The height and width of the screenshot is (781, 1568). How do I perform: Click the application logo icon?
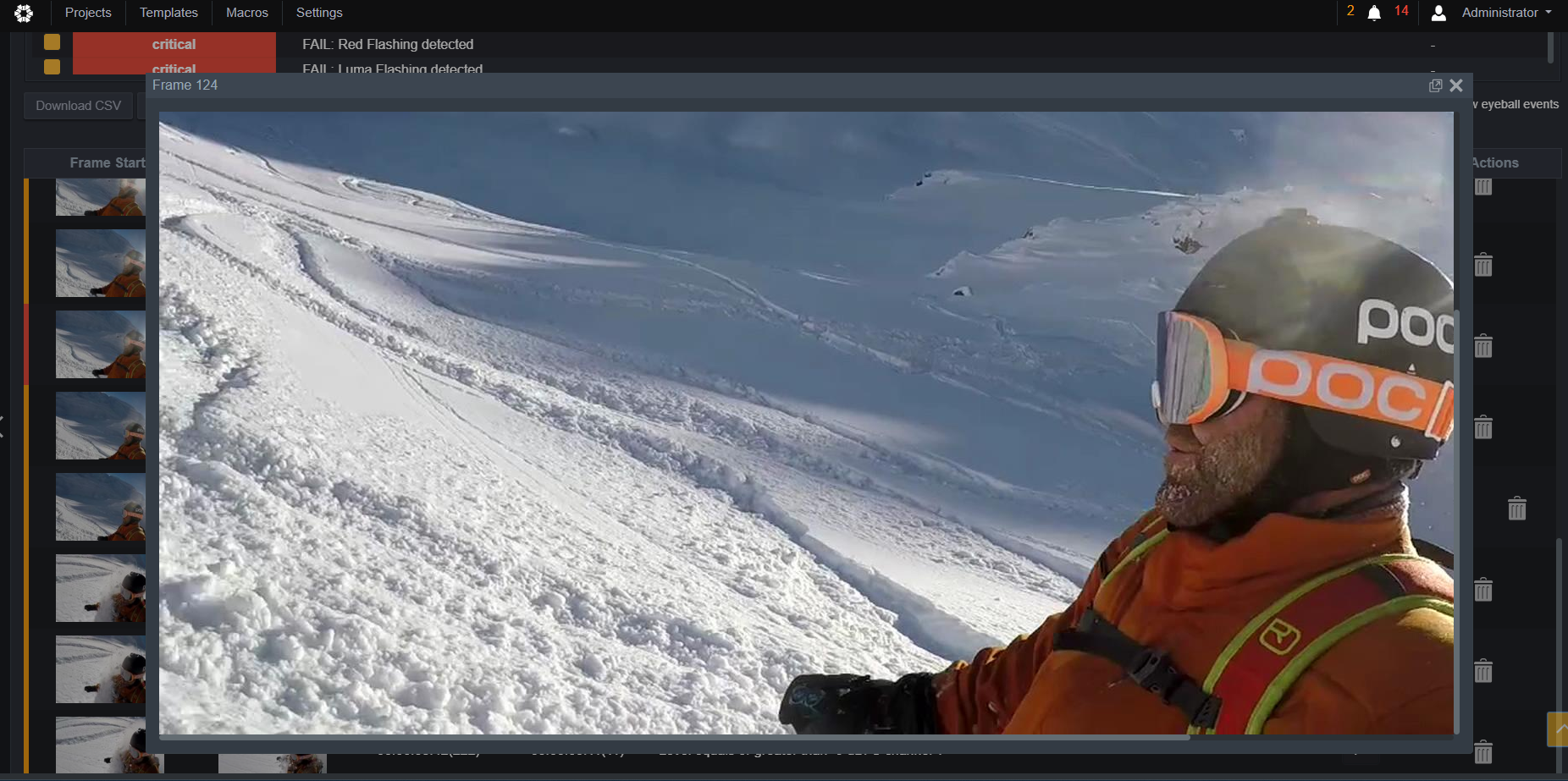point(24,13)
